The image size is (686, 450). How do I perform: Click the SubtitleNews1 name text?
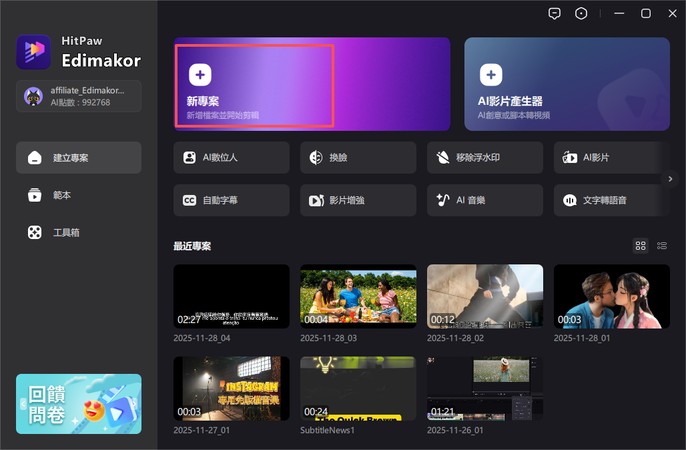(x=327, y=430)
